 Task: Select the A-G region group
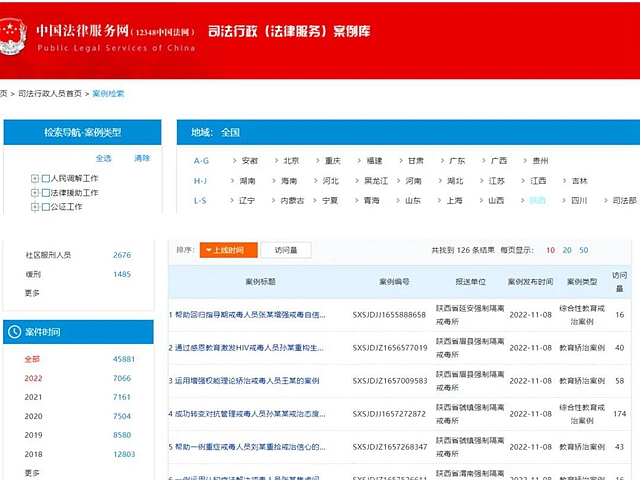click(x=201, y=161)
